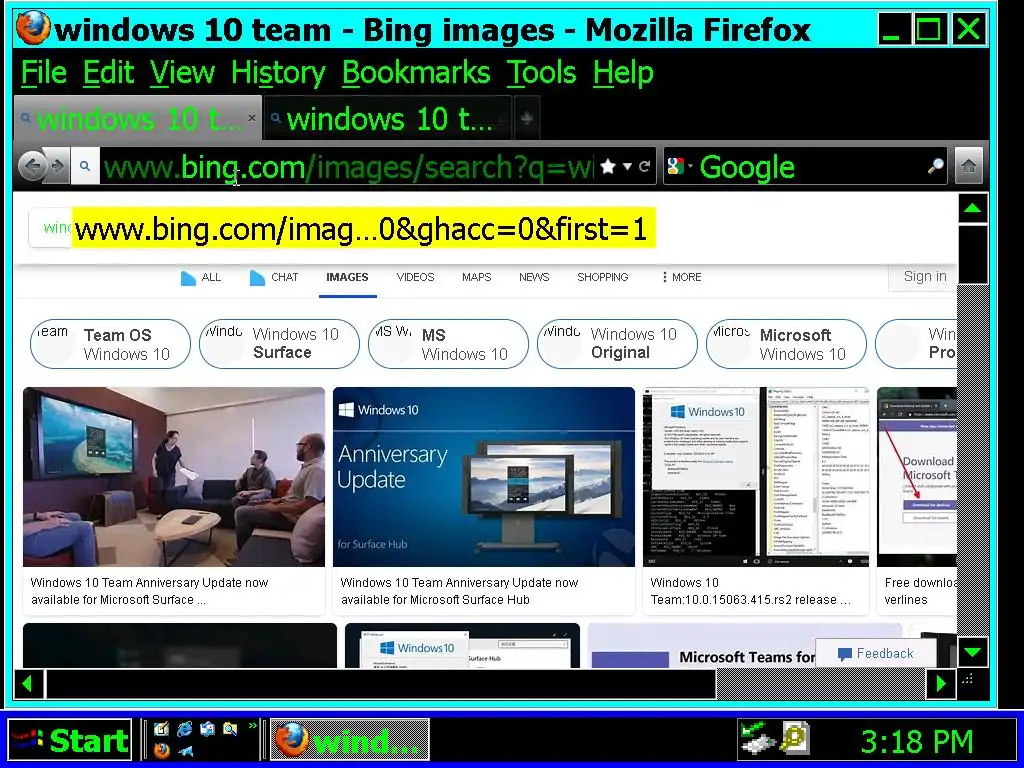
Task: Go to the Firefox home page icon
Action: point(968,167)
